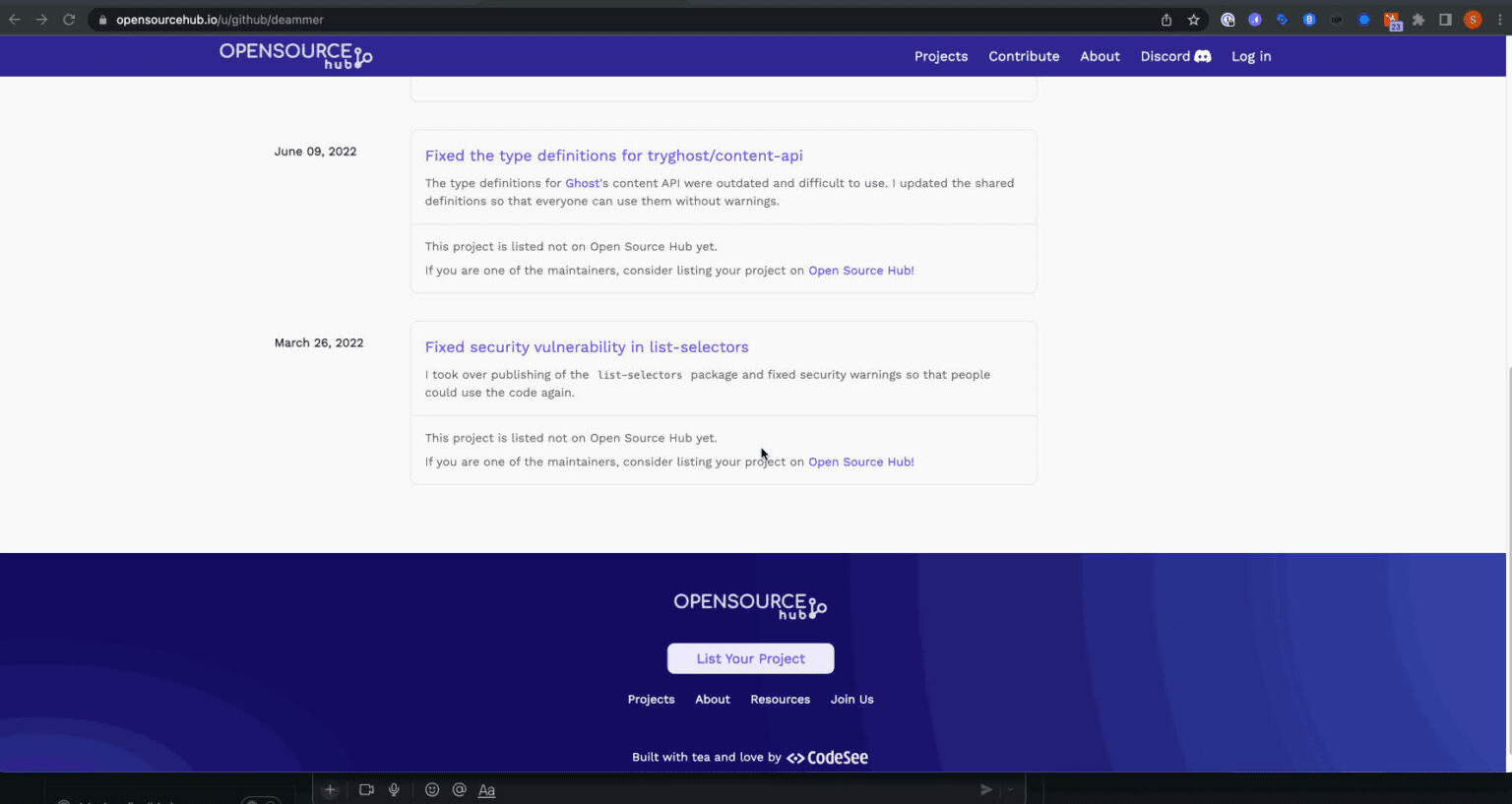Click the share icon in the address bar
This screenshot has height=804, width=1512.
(1166, 20)
